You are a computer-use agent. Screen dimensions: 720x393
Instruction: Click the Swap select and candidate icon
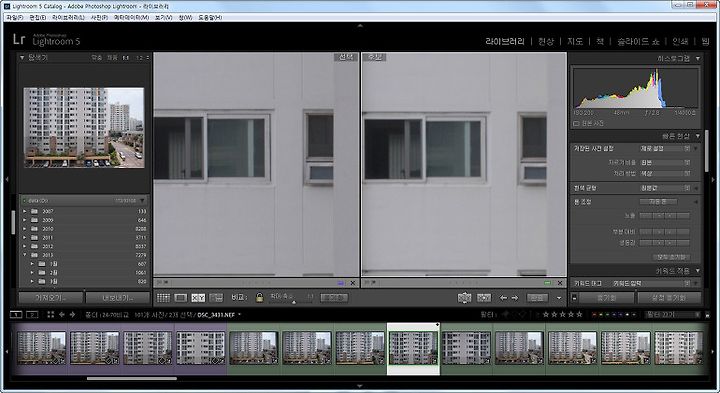[x=465, y=298]
